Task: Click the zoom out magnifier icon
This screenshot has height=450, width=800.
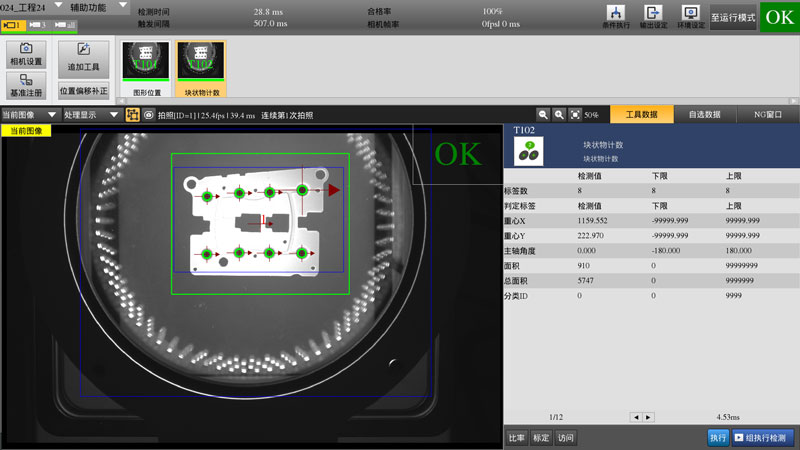Action: (x=543, y=115)
